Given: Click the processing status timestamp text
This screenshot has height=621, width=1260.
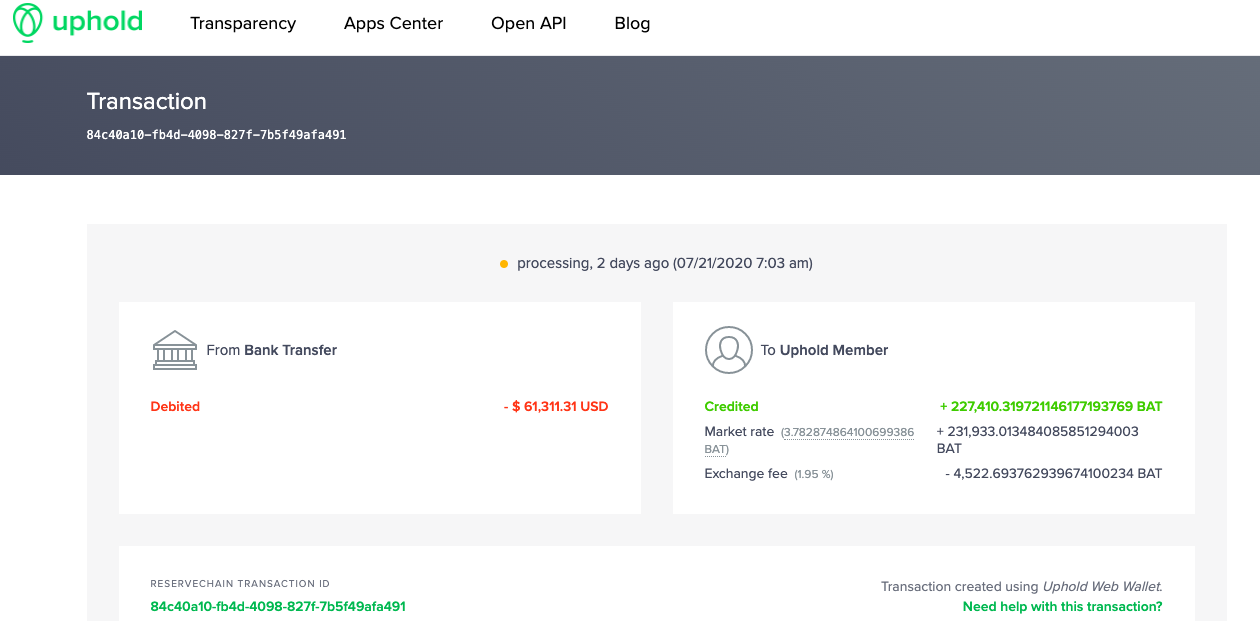Looking at the screenshot, I should pyautogui.click(x=665, y=263).
